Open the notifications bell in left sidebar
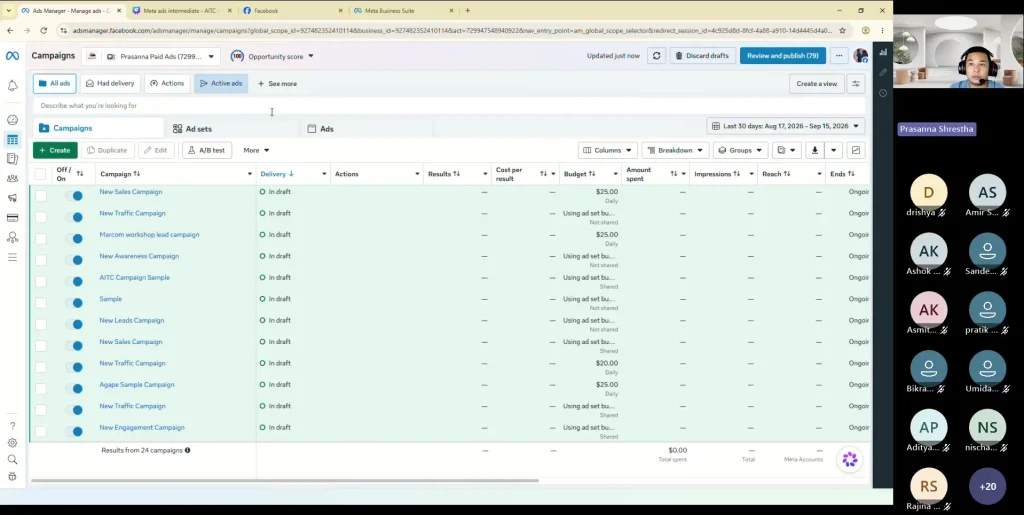Screen dimensions: 1024x515 12,86
